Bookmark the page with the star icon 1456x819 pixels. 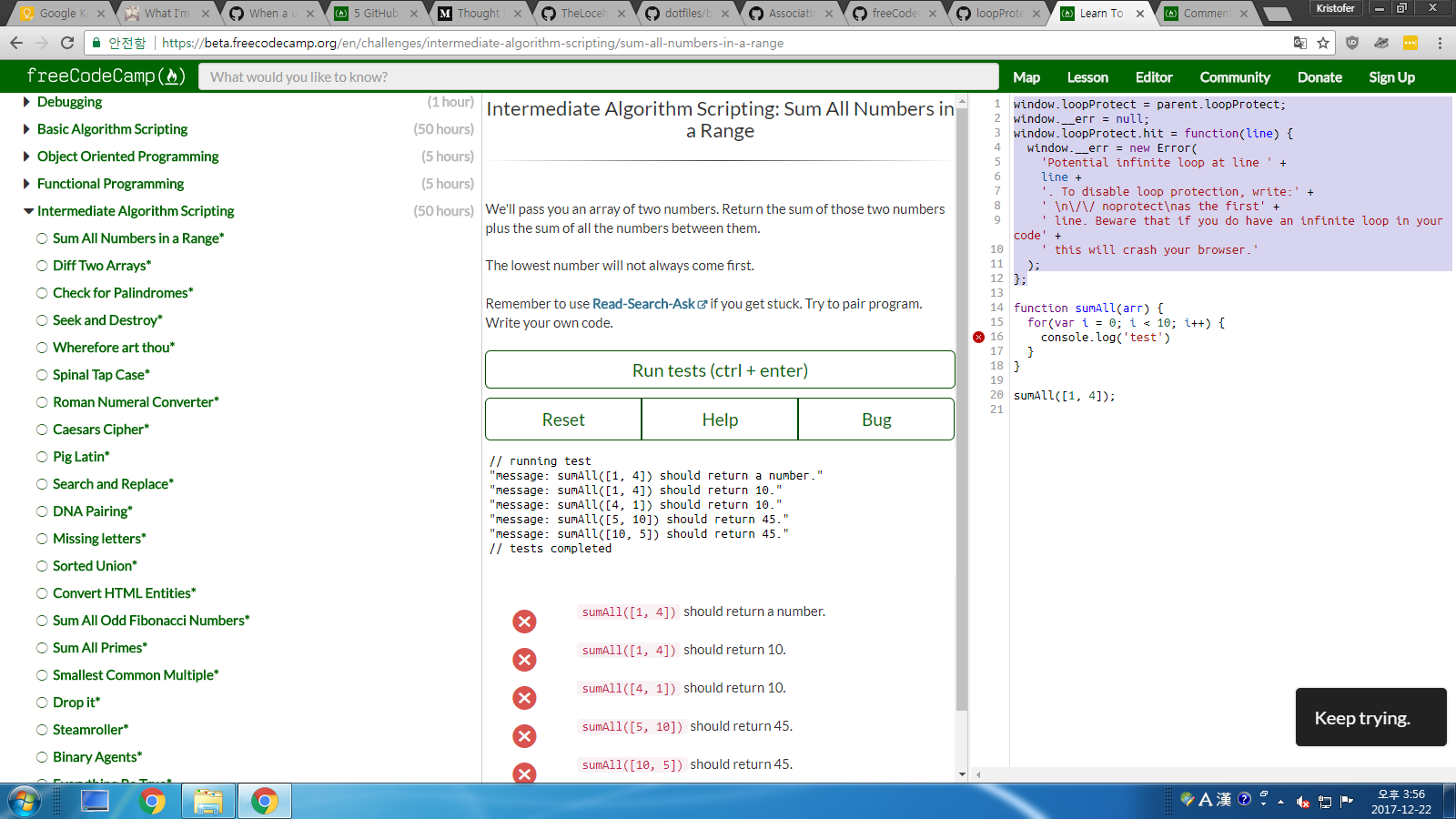tap(1322, 42)
